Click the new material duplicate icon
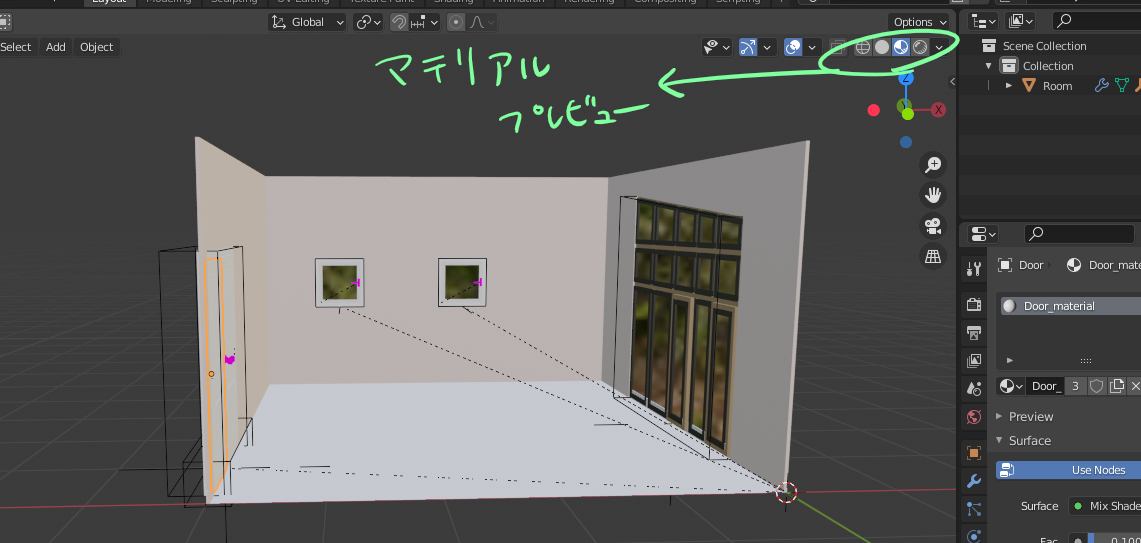The height and width of the screenshot is (543, 1141). 1116,387
